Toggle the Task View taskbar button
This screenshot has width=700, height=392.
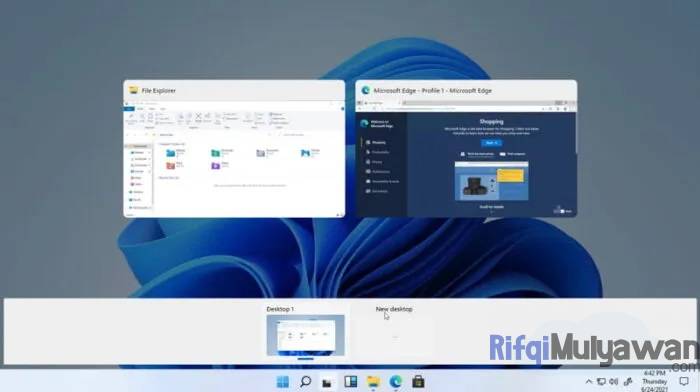(x=327, y=382)
